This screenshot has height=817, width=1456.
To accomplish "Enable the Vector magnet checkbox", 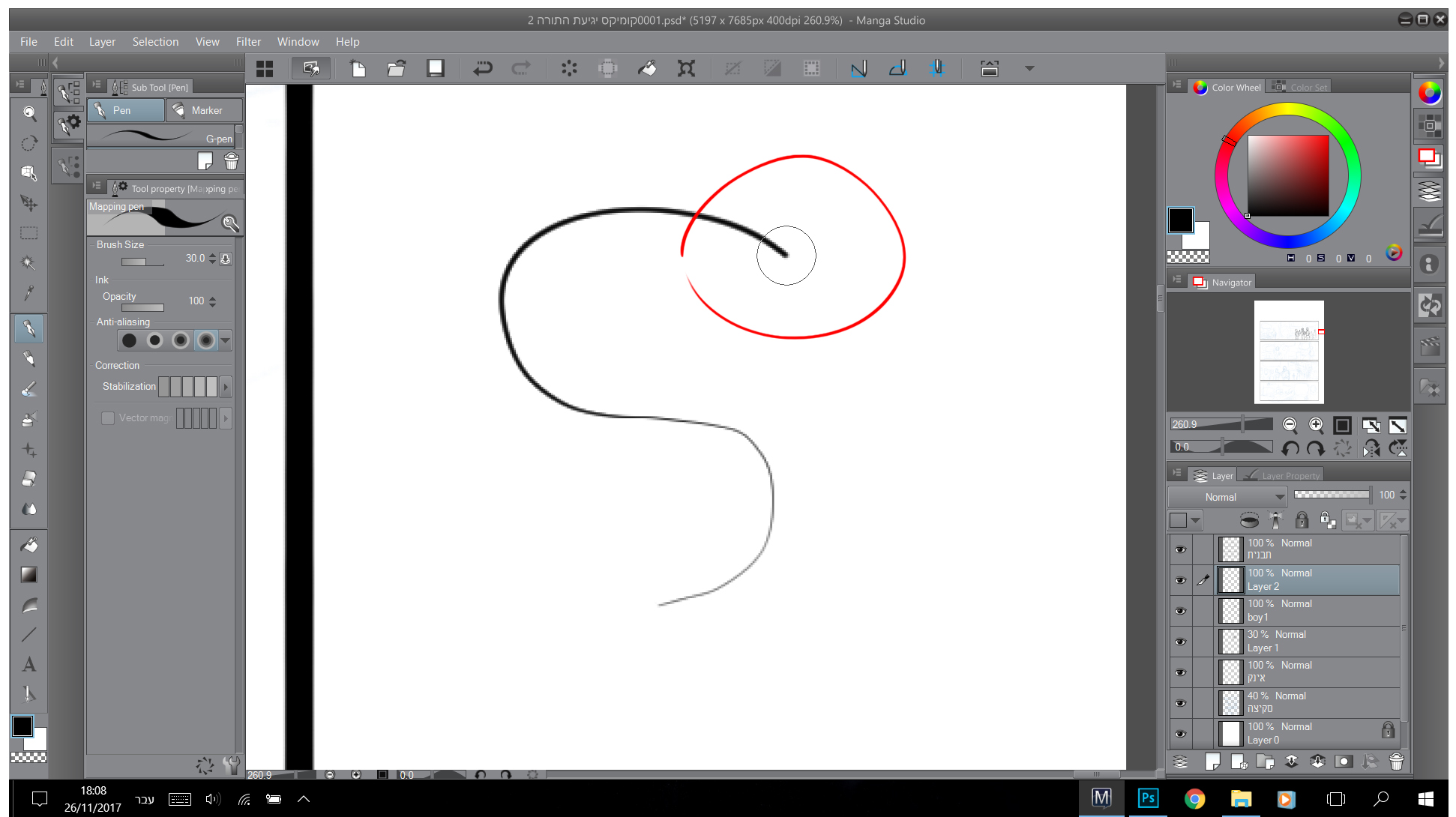I will pos(108,418).
